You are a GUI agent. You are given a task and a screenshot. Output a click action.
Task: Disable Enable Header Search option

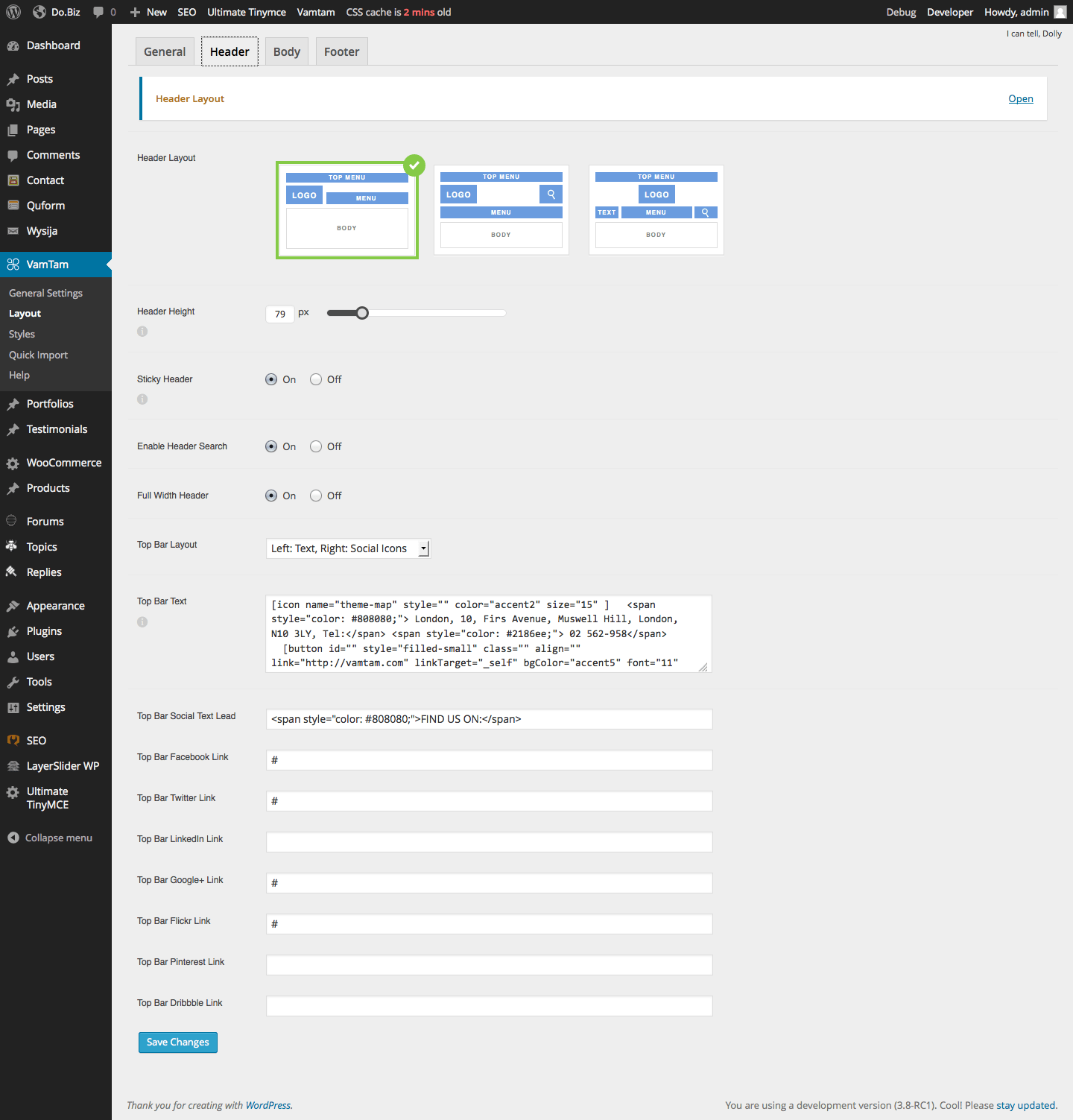(x=316, y=446)
